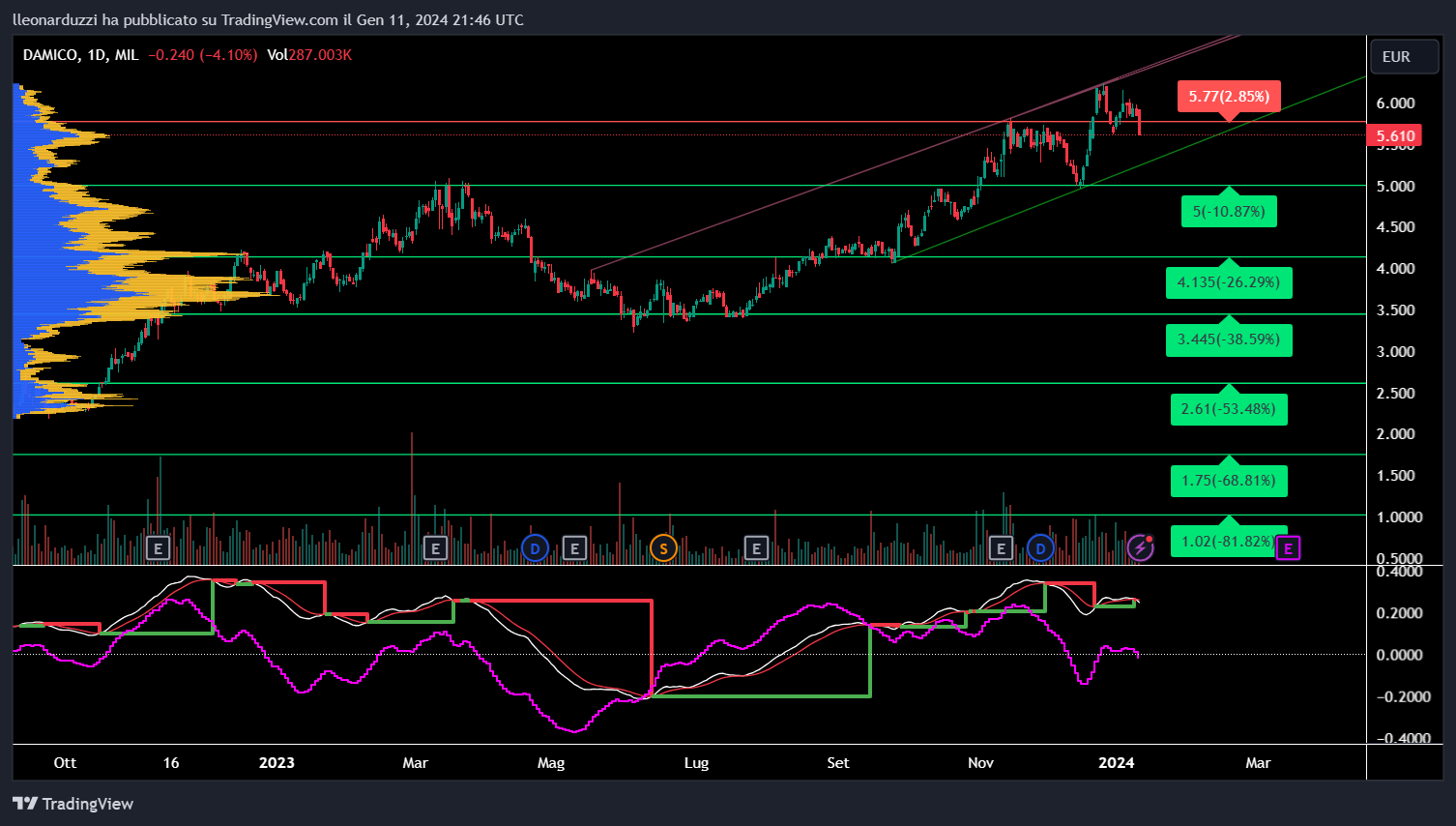The image size is (1456, 826).
Task: Click the Mar label following 2024
Action: click(x=1258, y=763)
